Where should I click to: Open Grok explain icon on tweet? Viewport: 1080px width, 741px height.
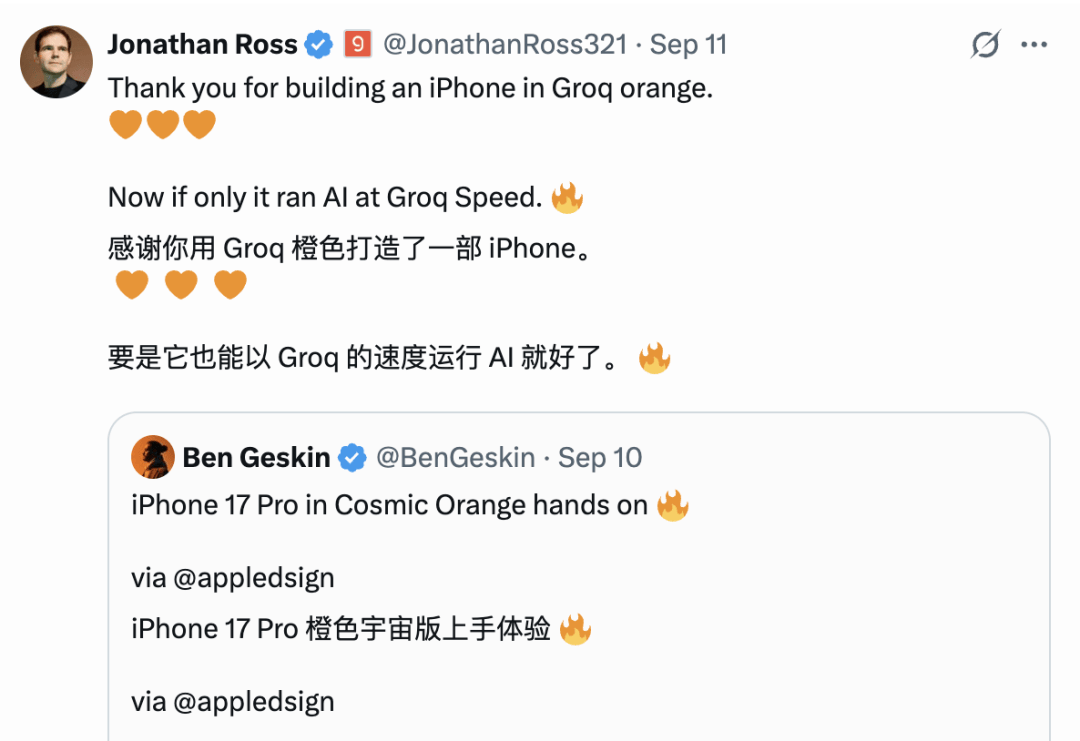(985, 45)
